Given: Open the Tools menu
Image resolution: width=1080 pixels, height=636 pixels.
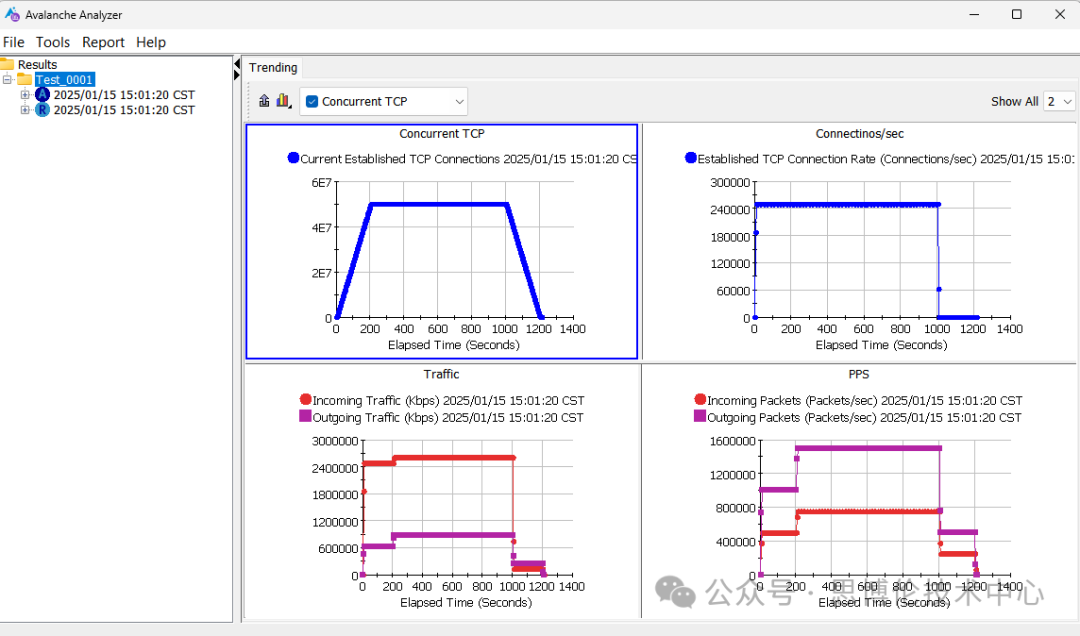Looking at the screenshot, I should pyautogui.click(x=53, y=42).
